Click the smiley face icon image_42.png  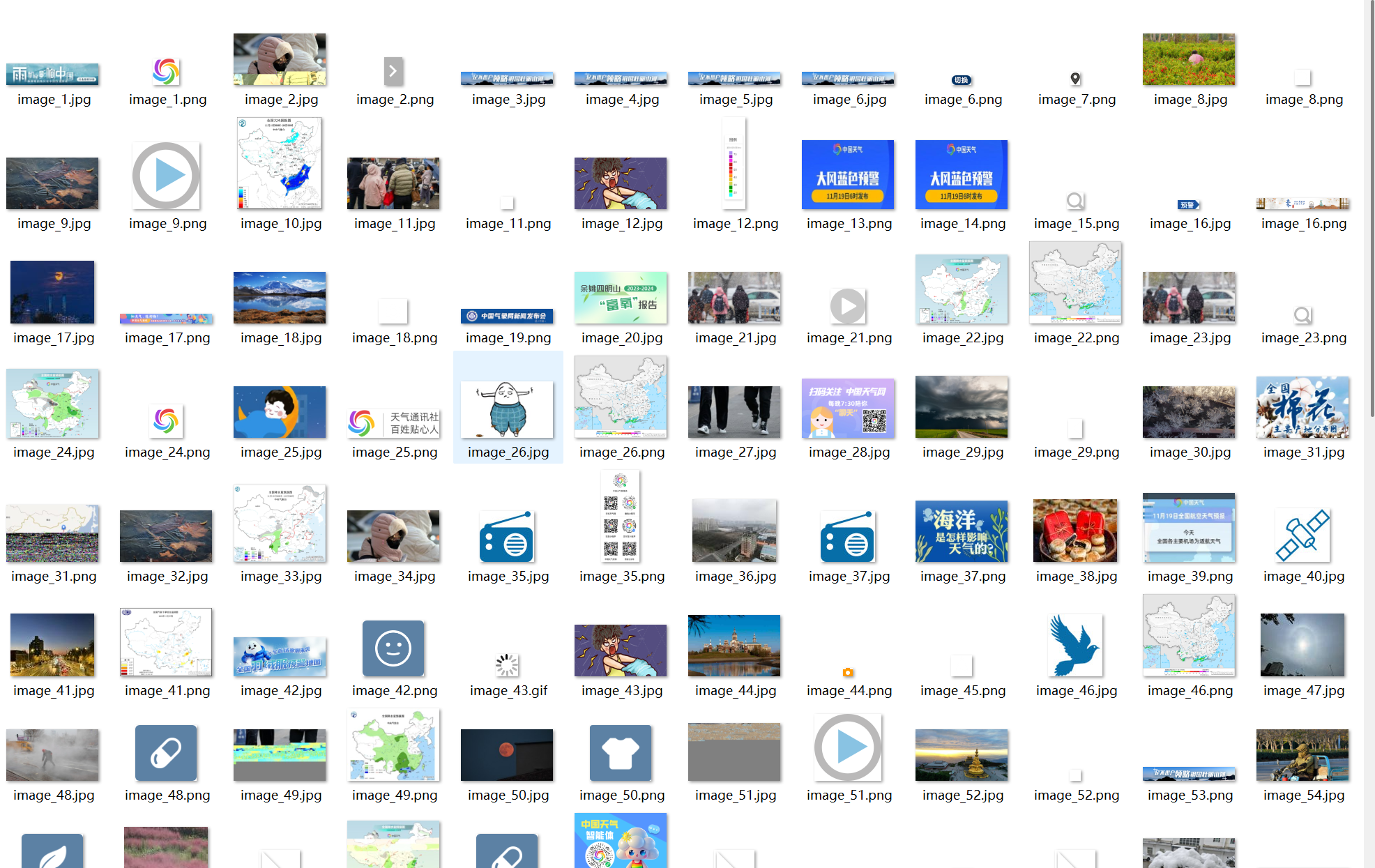[393, 648]
